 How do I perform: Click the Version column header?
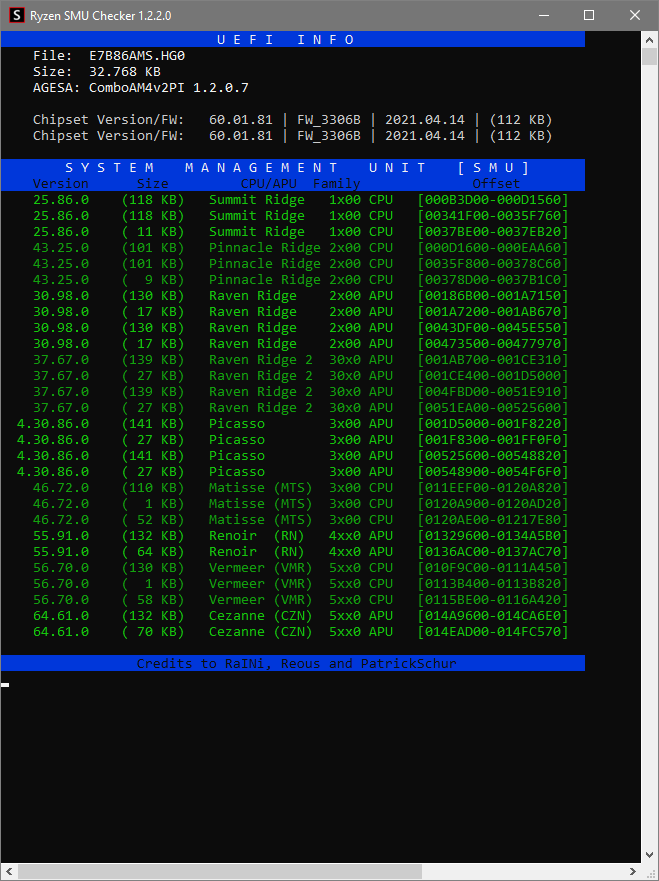(x=61, y=184)
